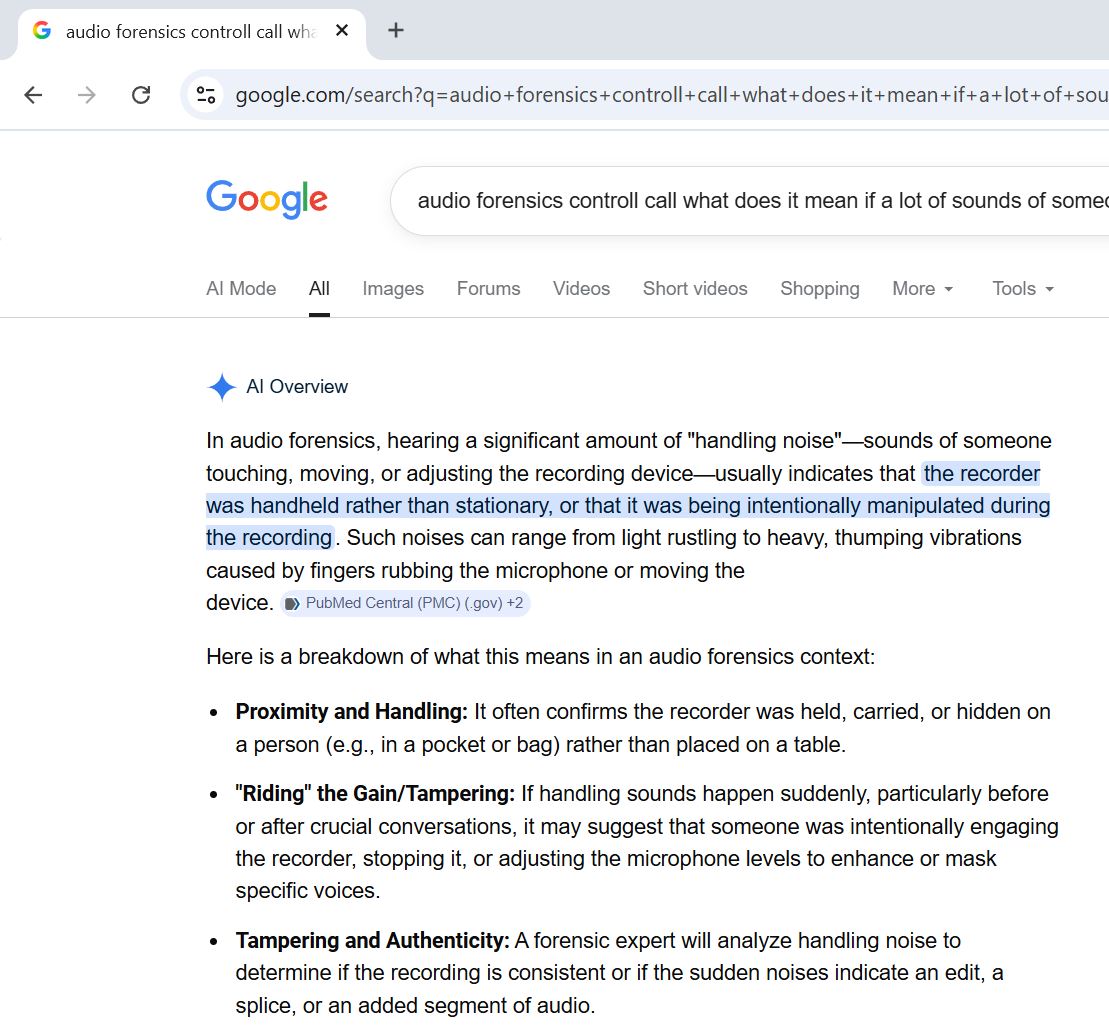Switch to Images results tab

coord(393,288)
